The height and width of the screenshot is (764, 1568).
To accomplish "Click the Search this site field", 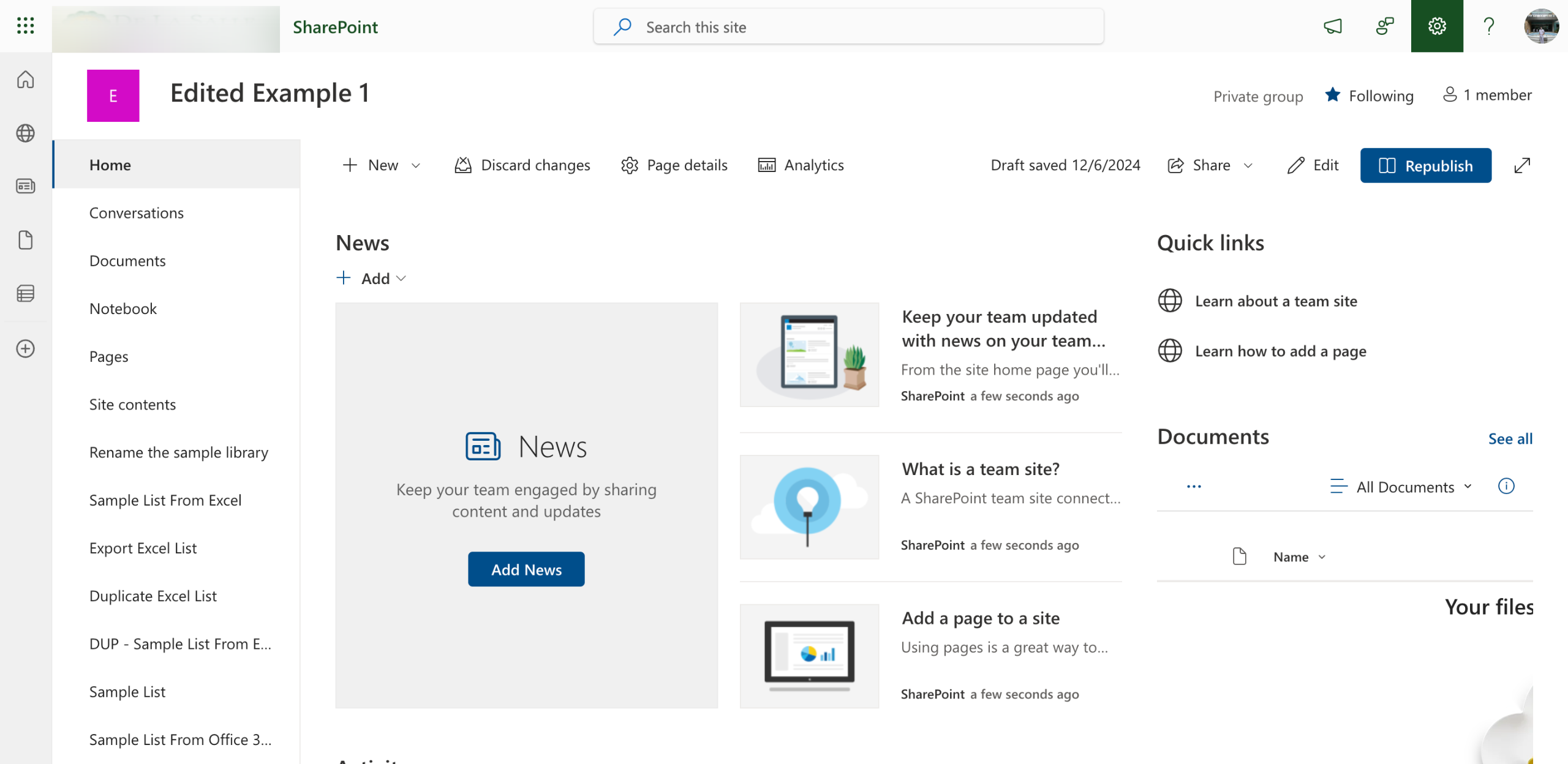I will [848, 27].
